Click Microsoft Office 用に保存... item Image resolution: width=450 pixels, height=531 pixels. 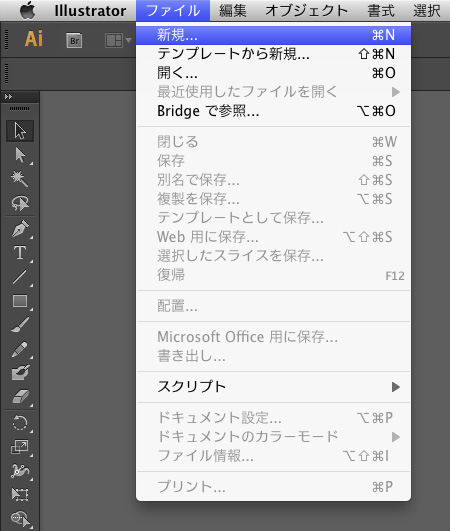tap(274, 337)
